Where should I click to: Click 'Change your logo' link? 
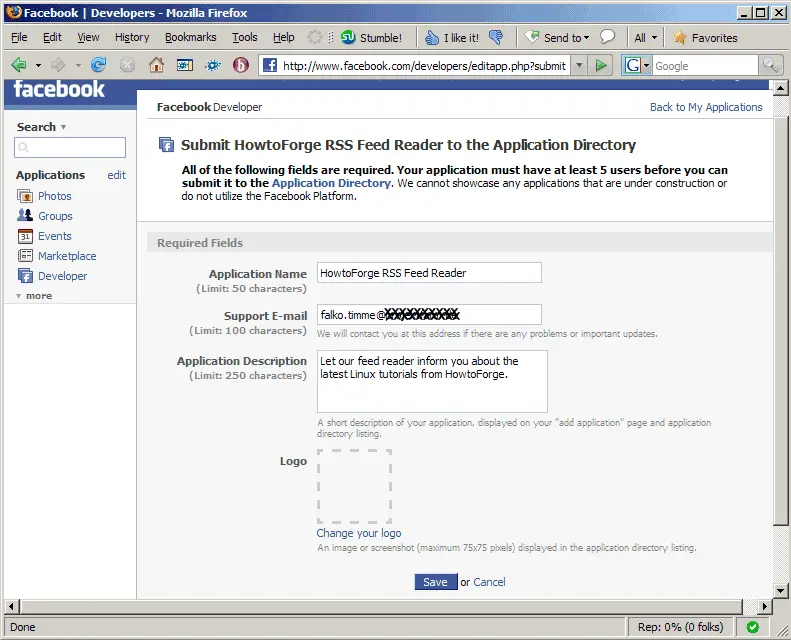[x=359, y=533]
